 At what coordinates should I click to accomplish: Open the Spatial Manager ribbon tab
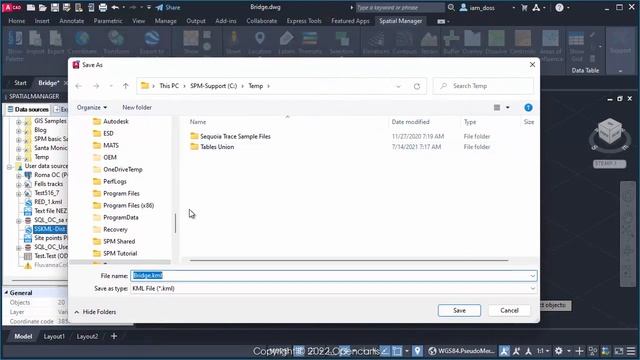[x=400, y=21]
